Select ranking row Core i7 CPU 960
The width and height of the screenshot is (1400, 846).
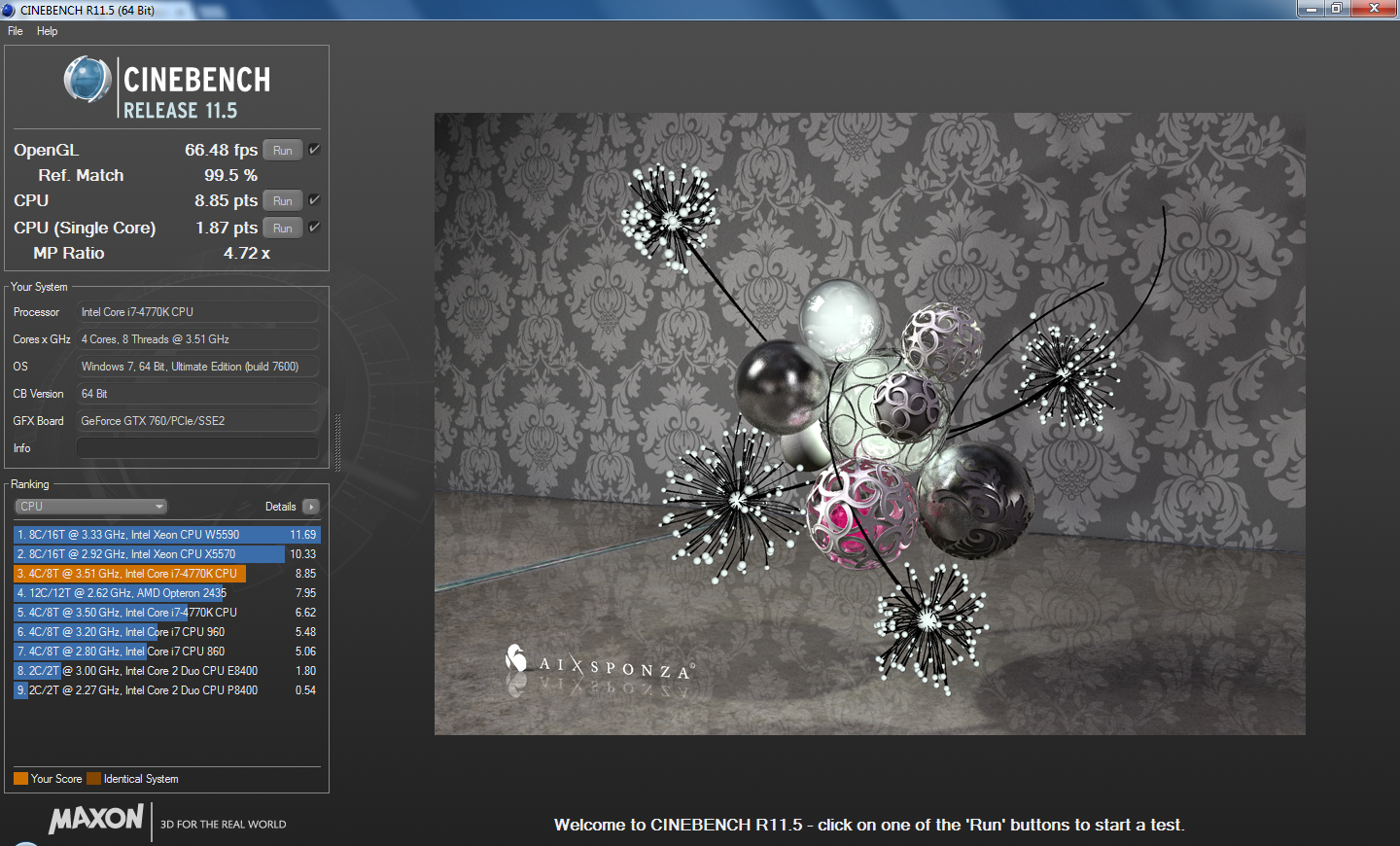tap(166, 632)
